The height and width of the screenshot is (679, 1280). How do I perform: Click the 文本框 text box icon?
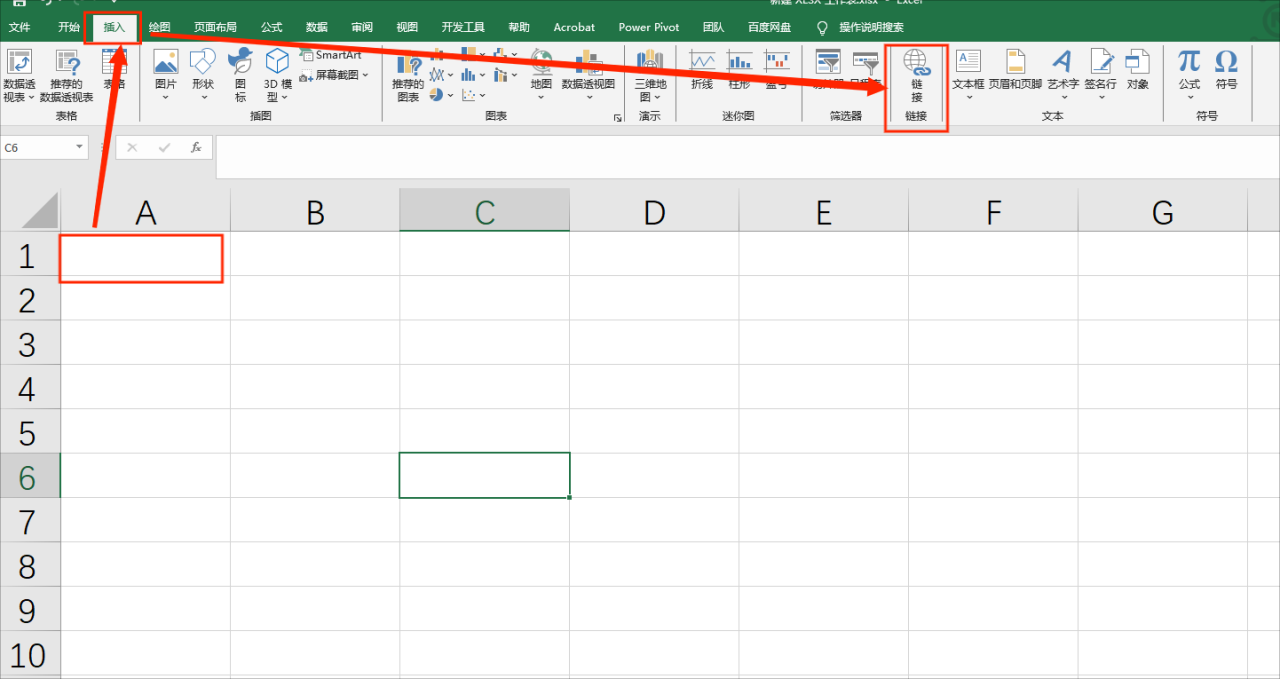pyautogui.click(x=968, y=62)
